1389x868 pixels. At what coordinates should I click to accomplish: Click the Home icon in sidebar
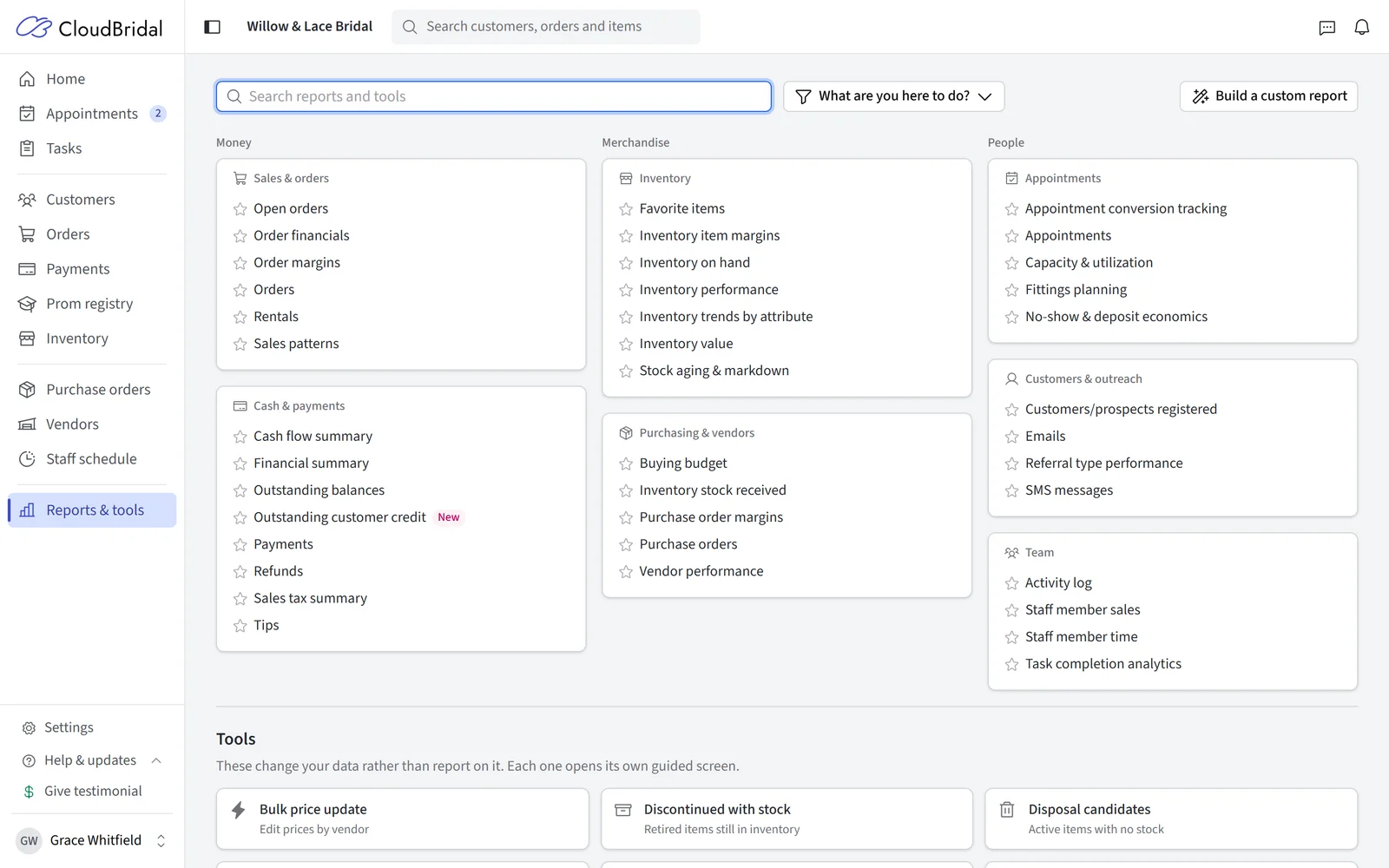click(28, 79)
